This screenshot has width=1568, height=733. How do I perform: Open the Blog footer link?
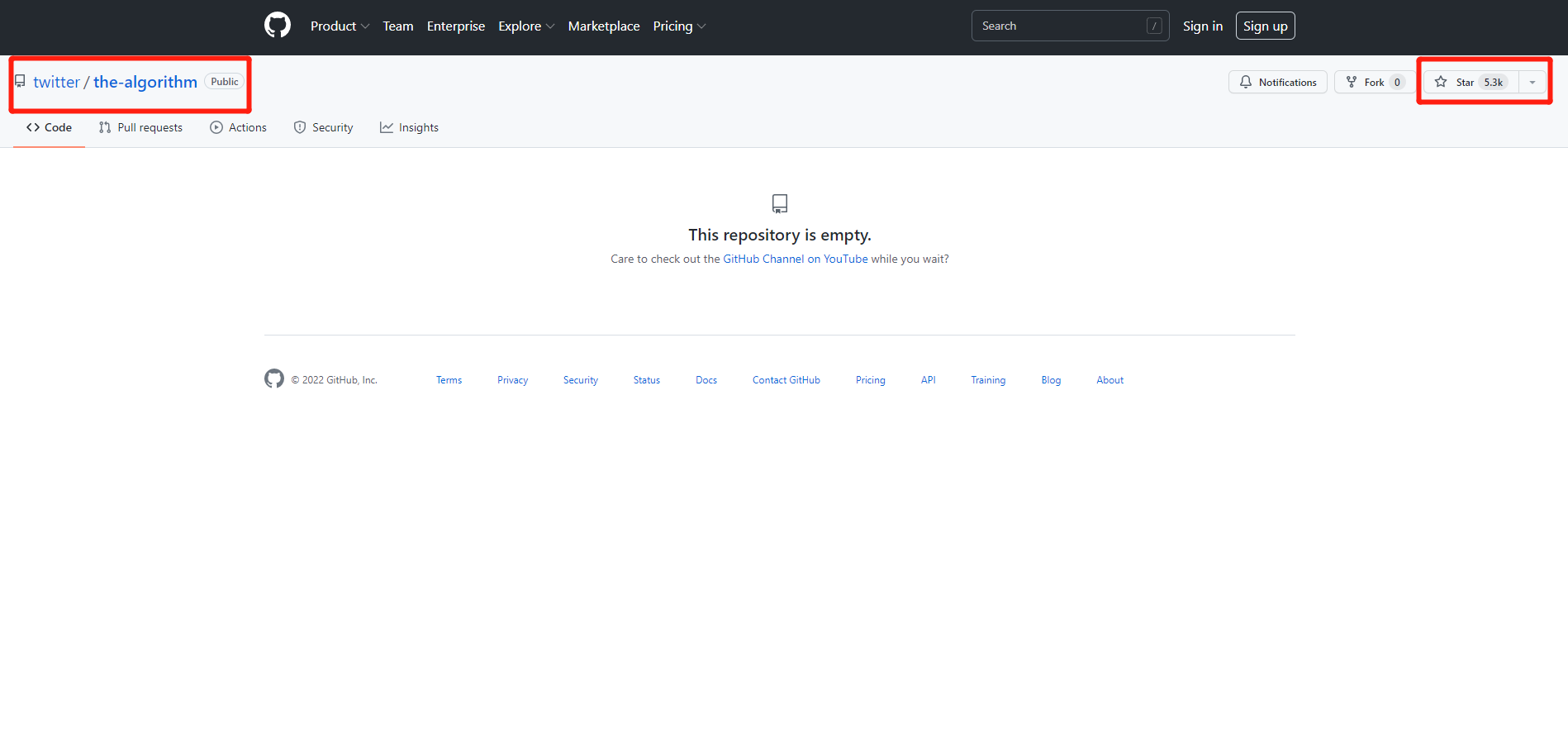(1051, 380)
